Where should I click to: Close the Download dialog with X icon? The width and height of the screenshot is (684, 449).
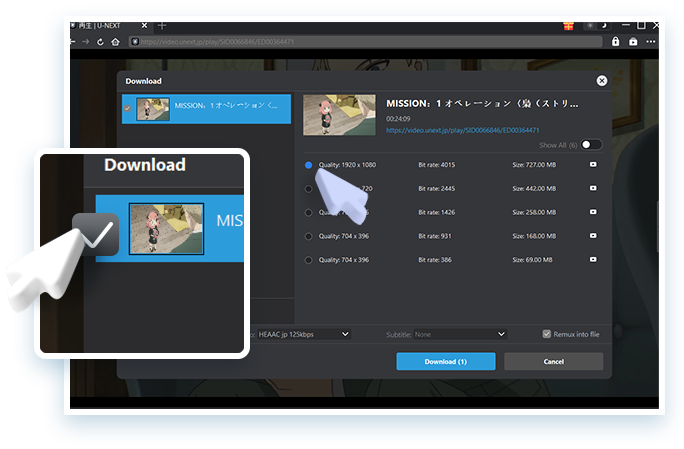pos(602,81)
